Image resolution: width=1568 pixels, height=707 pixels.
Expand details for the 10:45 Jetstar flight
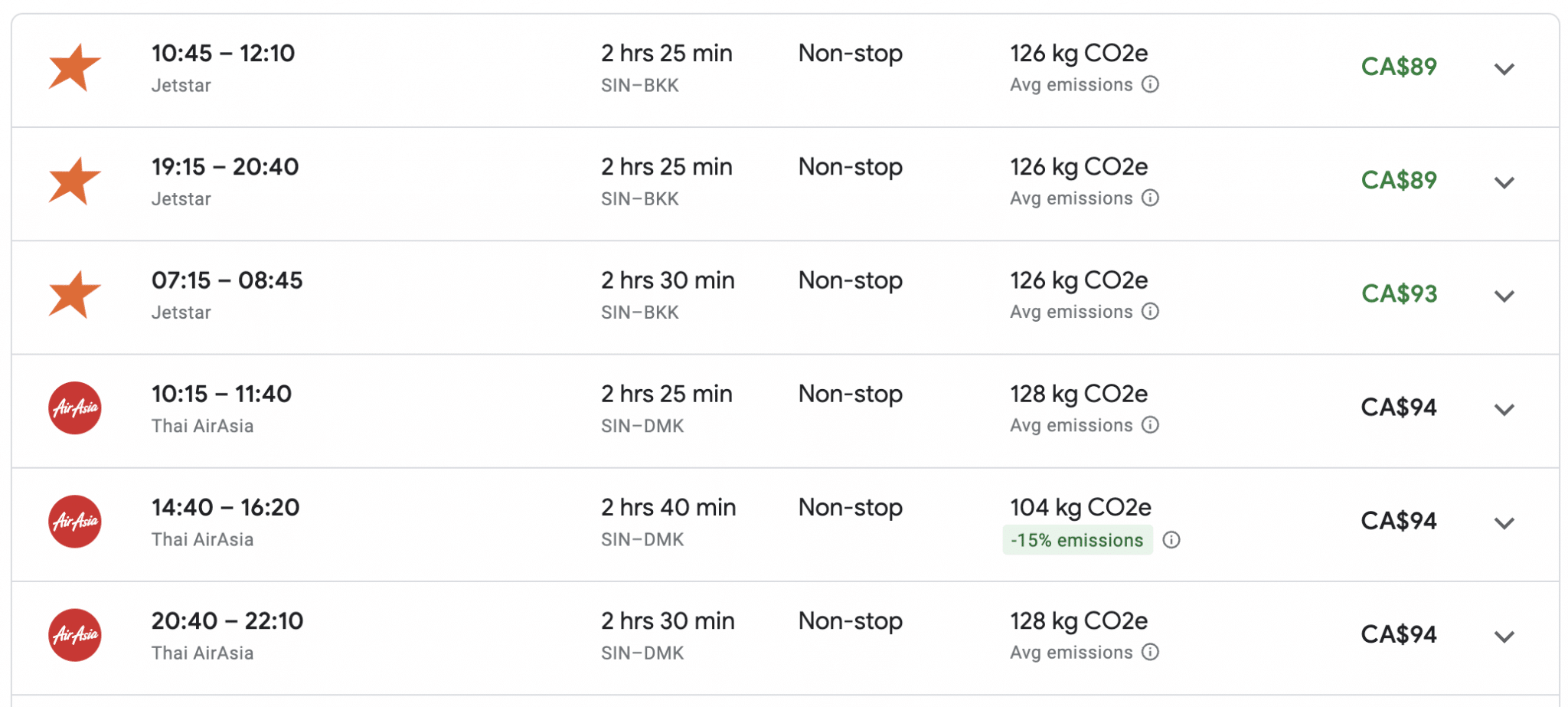[x=1504, y=68]
